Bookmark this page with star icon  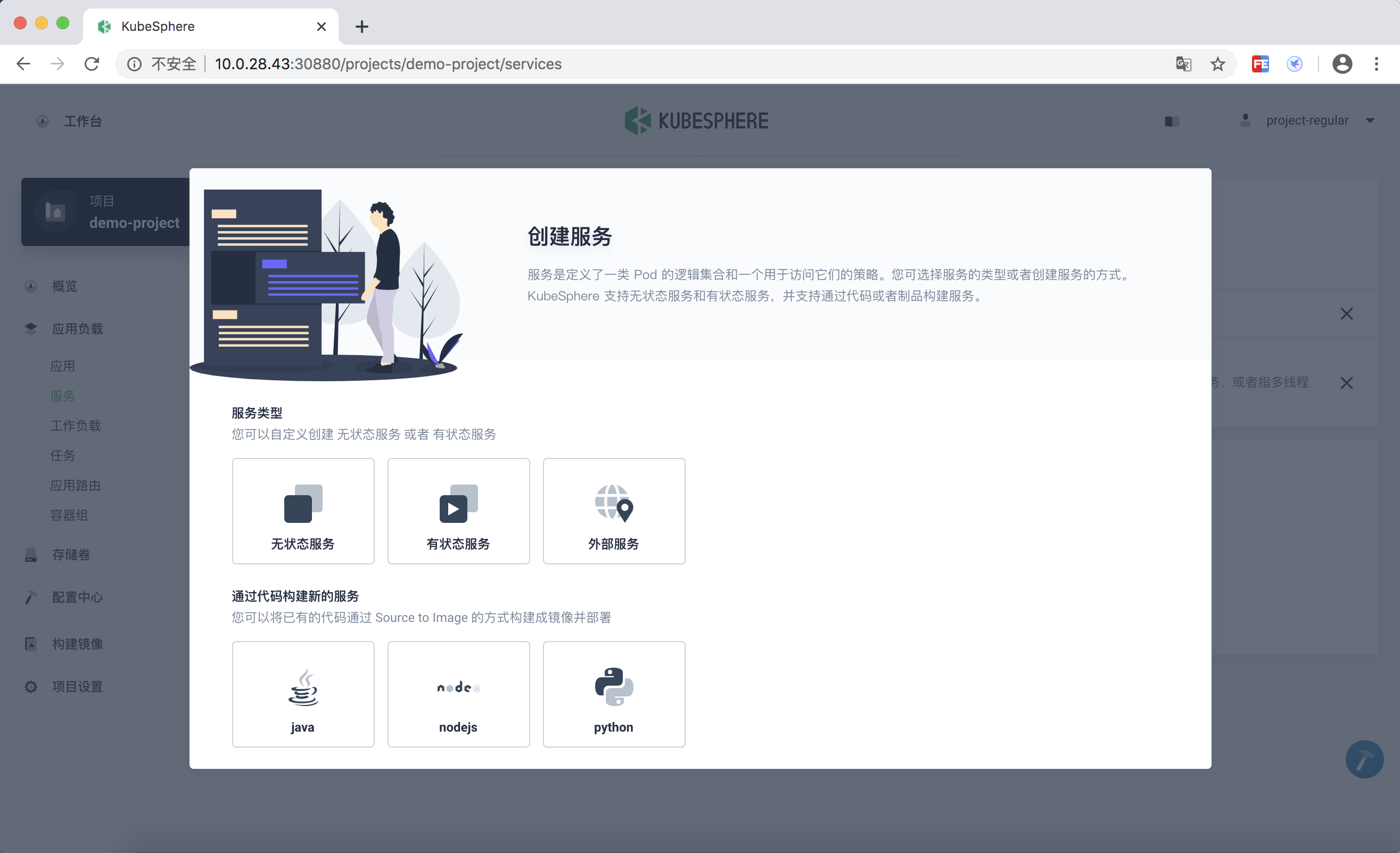click(1217, 64)
